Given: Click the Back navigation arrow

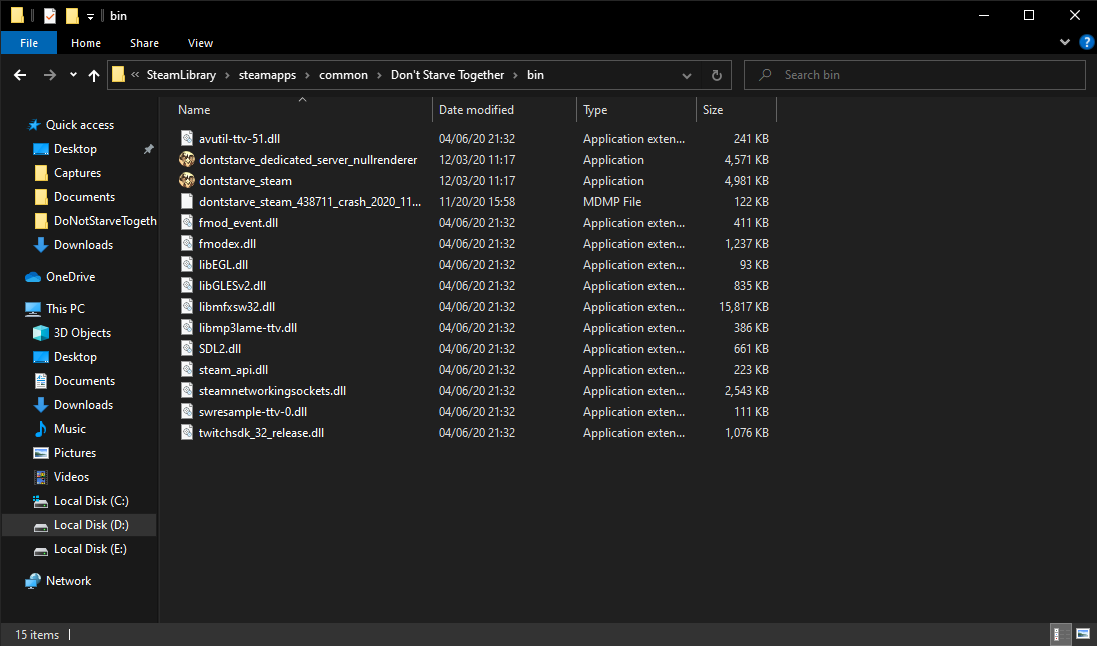Looking at the screenshot, I should [20, 75].
